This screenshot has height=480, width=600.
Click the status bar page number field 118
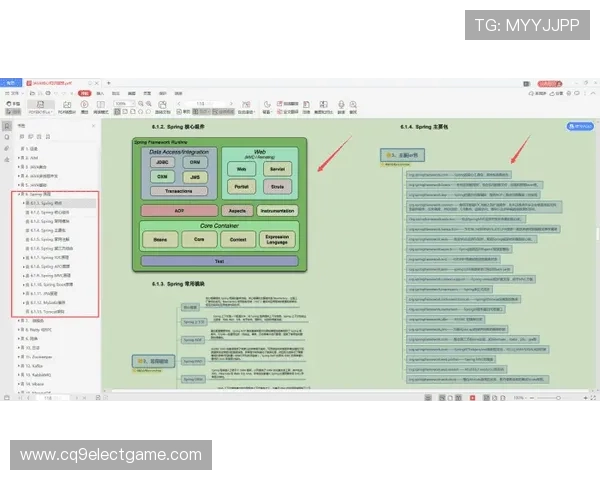click(52, 398)
